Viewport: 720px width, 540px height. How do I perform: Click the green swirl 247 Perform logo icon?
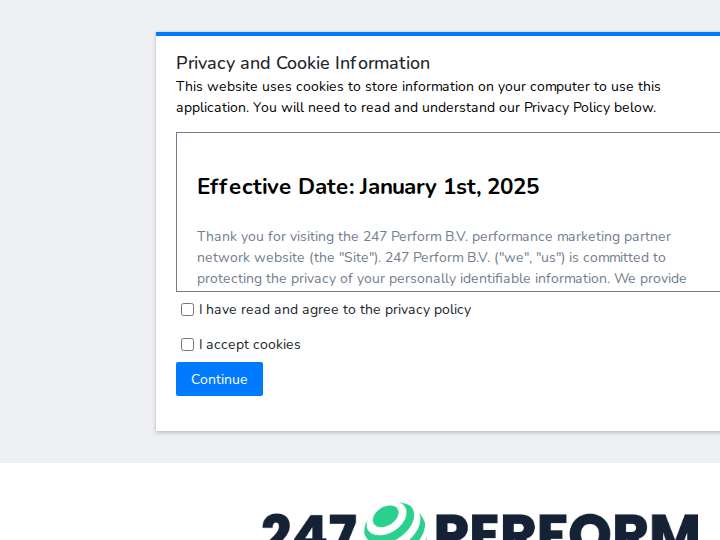click(395, 523)
